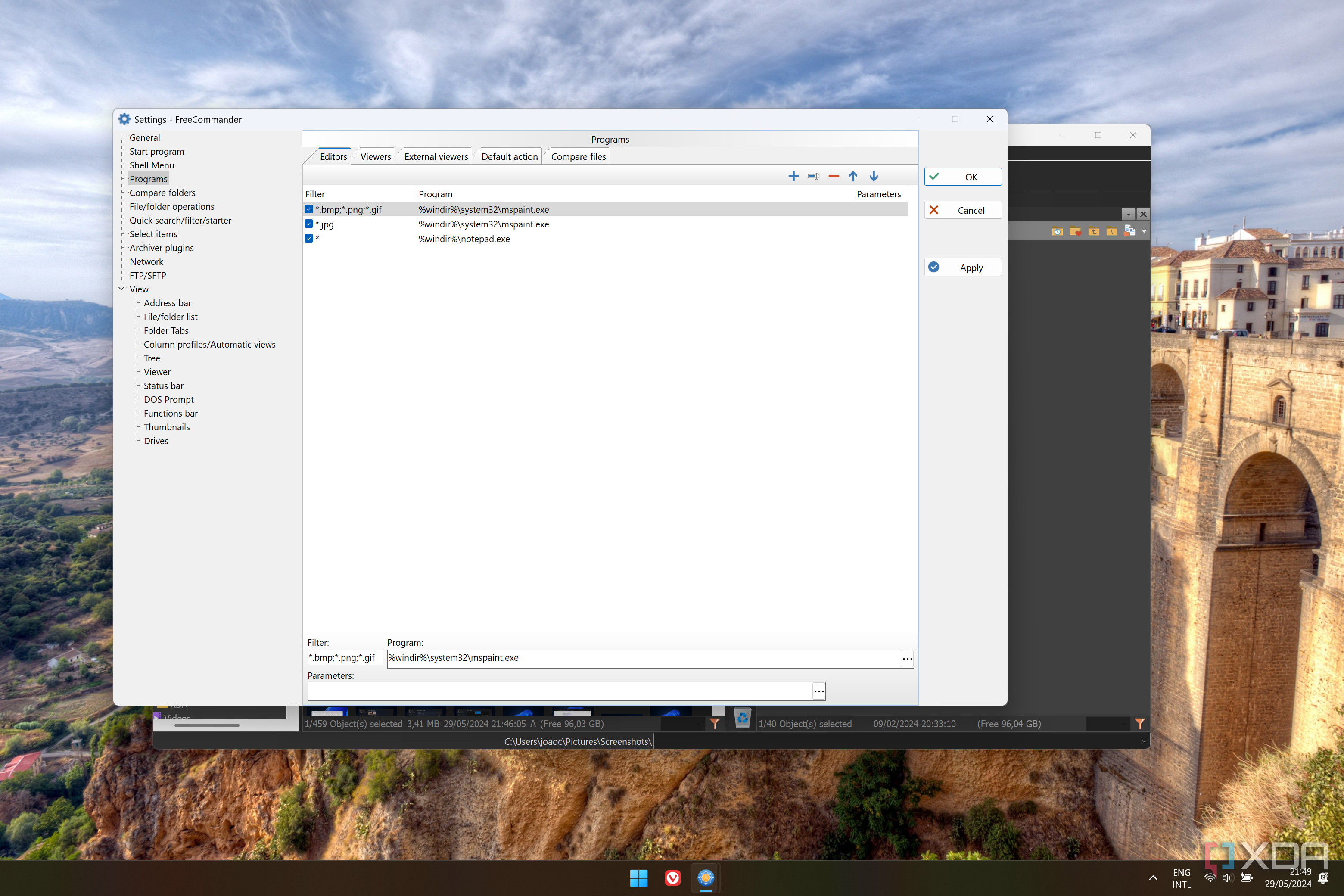Image resolution: width=1344 pixels, height=896 pixels.
Task: Click the Cancel button
Action: 963,210
